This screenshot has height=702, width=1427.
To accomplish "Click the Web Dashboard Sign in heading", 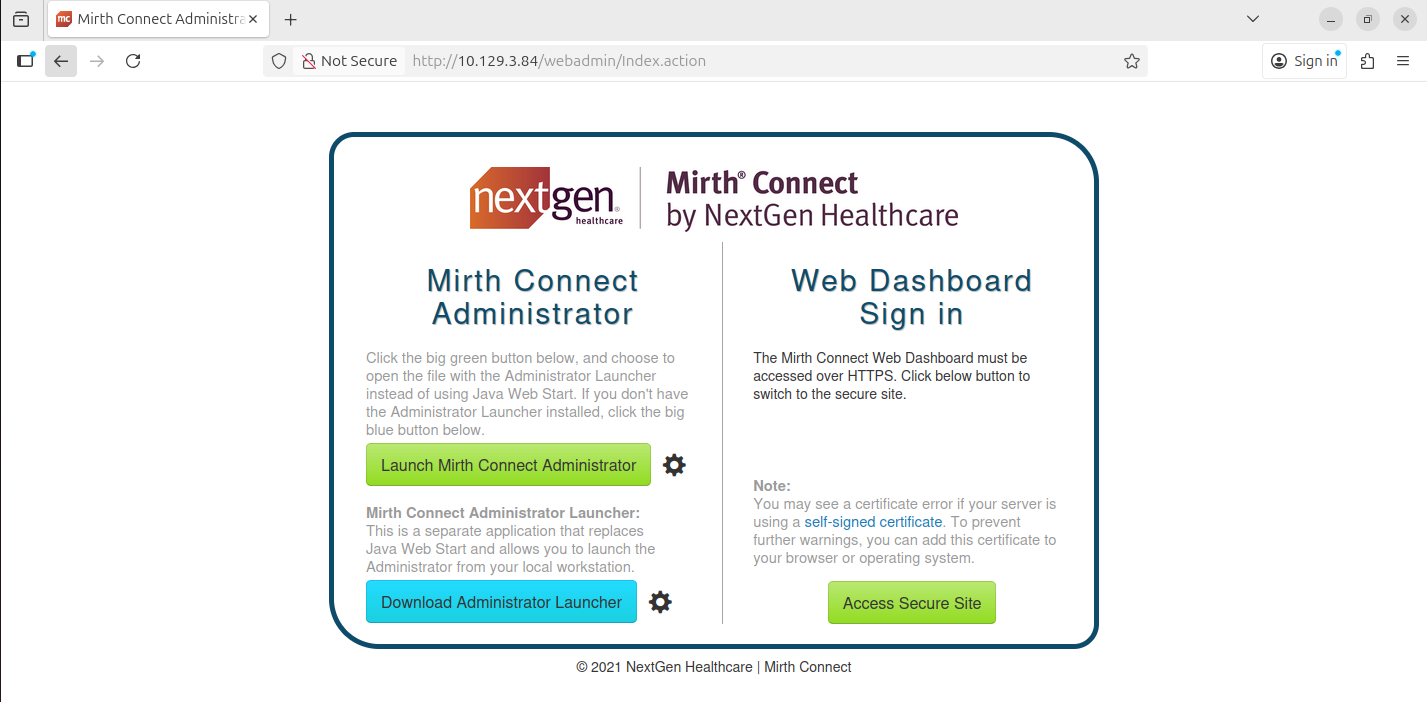I will pyautogui.click(x=912, y=297).
